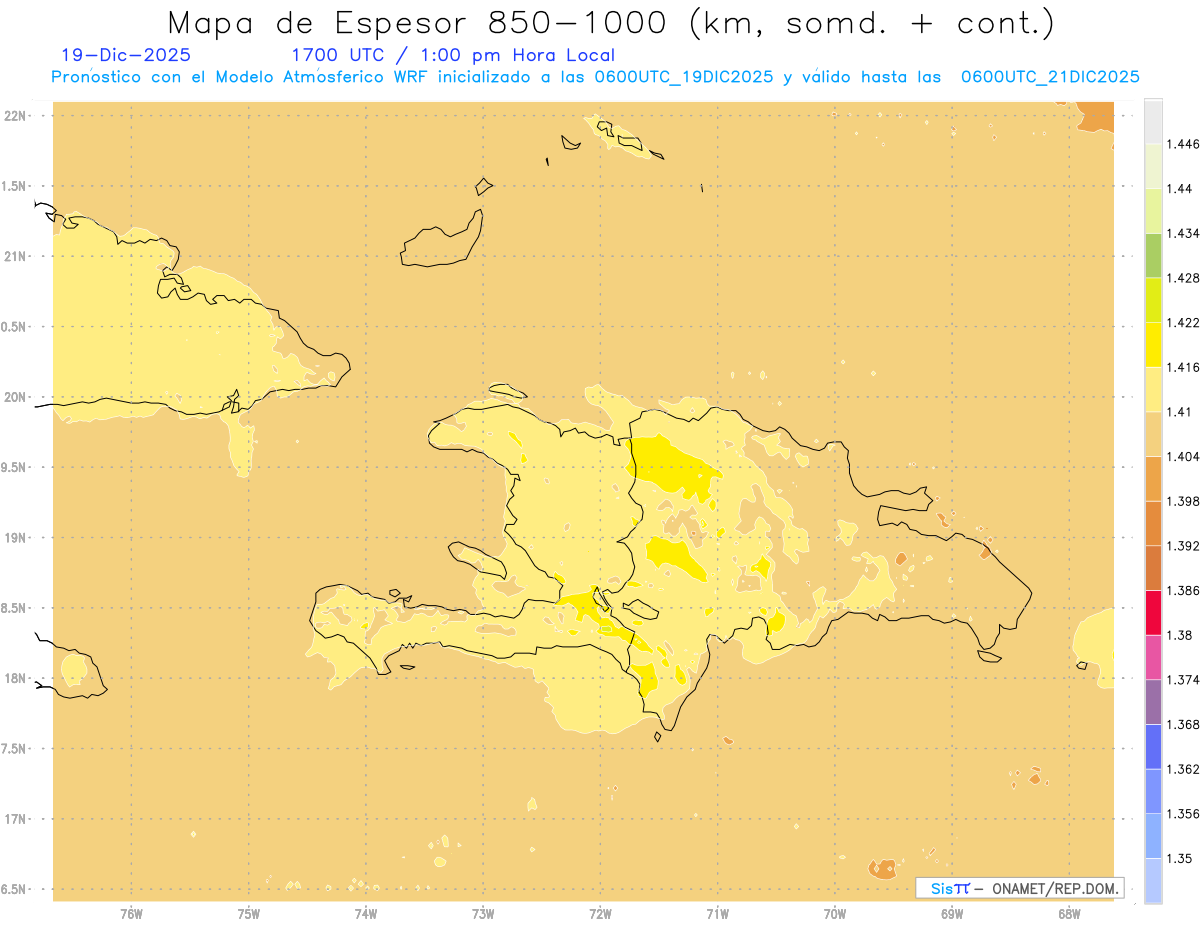Click the '1.368' colorbar value
The height and width of the screenshot is (927, 1200).
[1183, 724]
